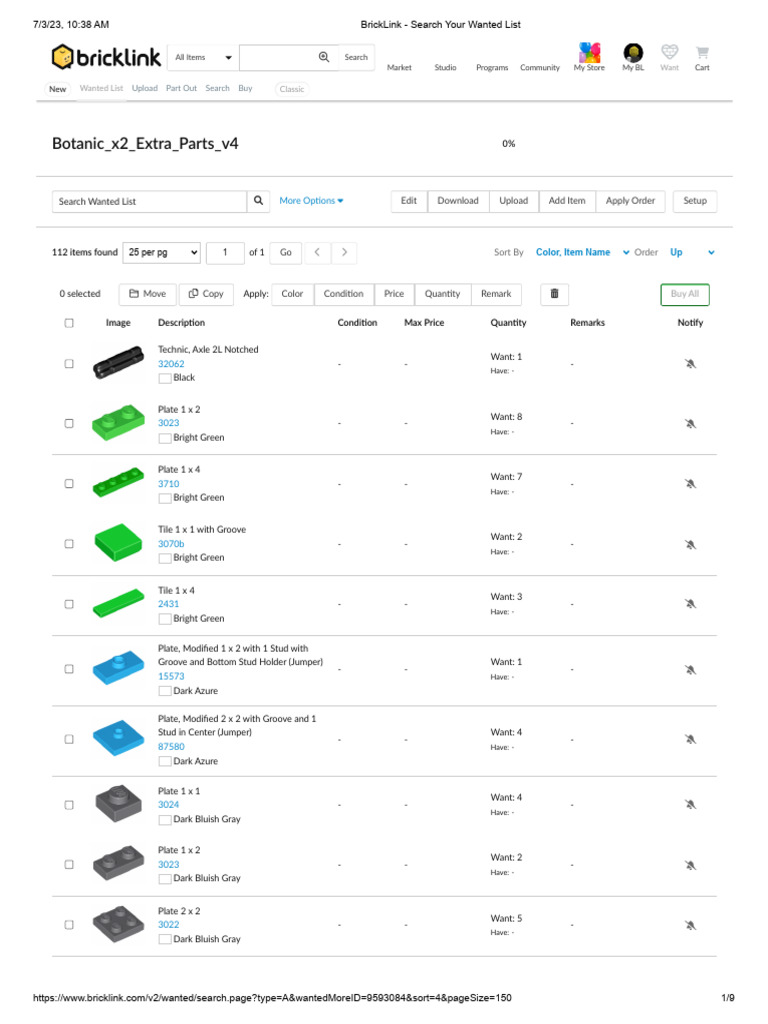This screenshot has width=768, height=1024.
Task: Go to the next page arrow
Action: click(344, 253)
